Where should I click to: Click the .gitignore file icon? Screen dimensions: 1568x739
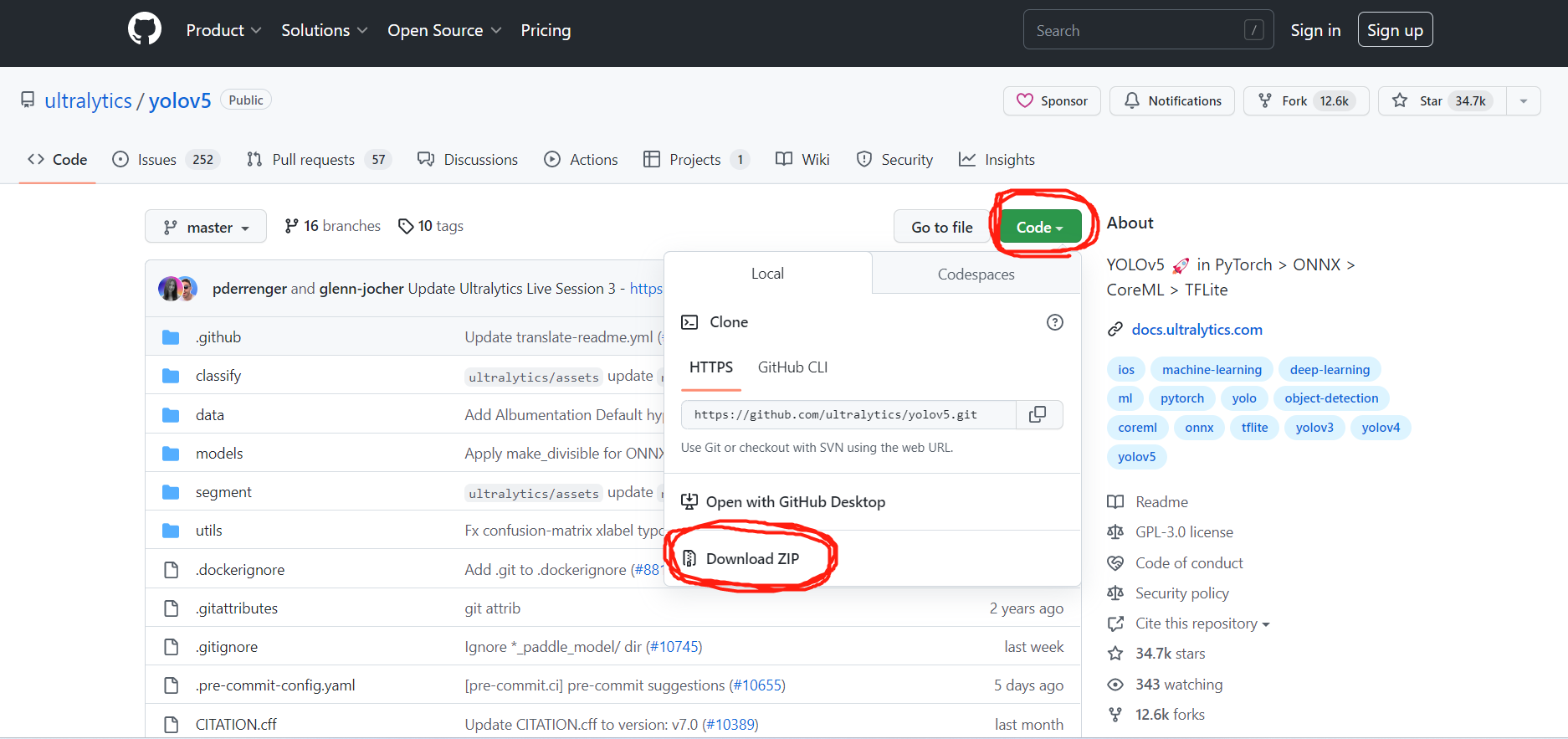click(172, 647)
